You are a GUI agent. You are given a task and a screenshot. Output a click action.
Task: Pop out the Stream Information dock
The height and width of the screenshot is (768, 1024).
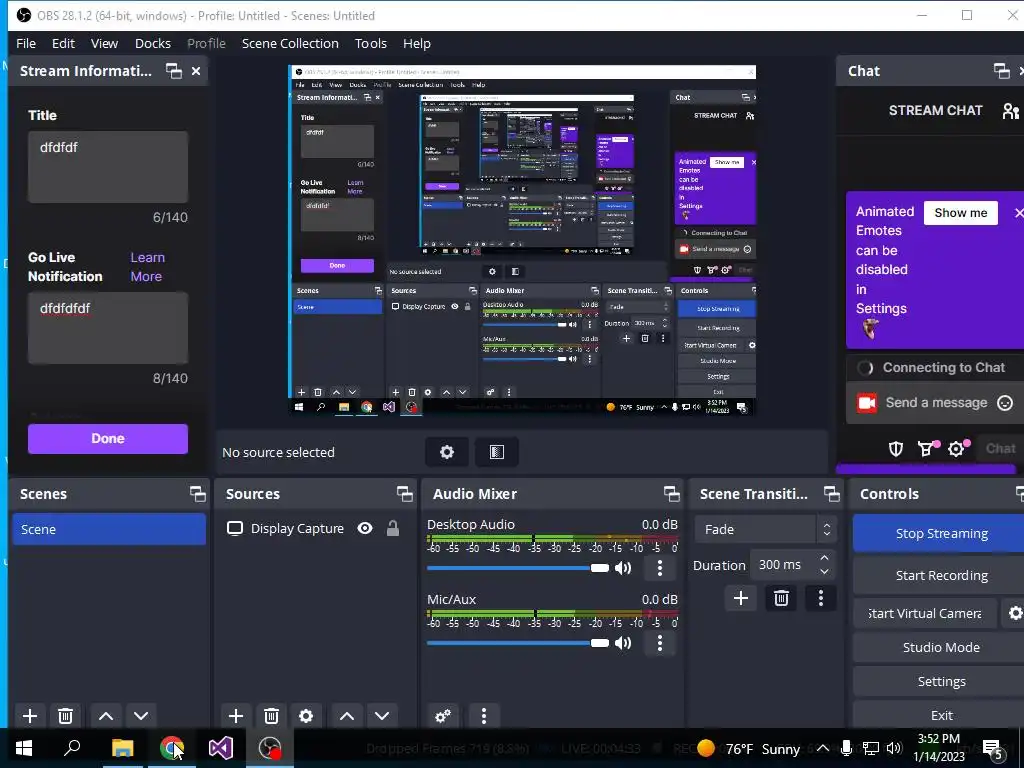[174, 71]
